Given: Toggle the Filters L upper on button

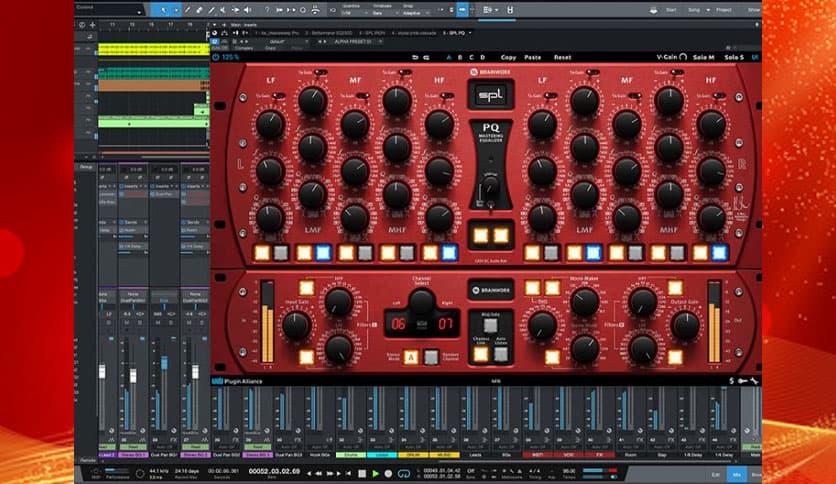Looking at the screenshot, I should 307,288.
